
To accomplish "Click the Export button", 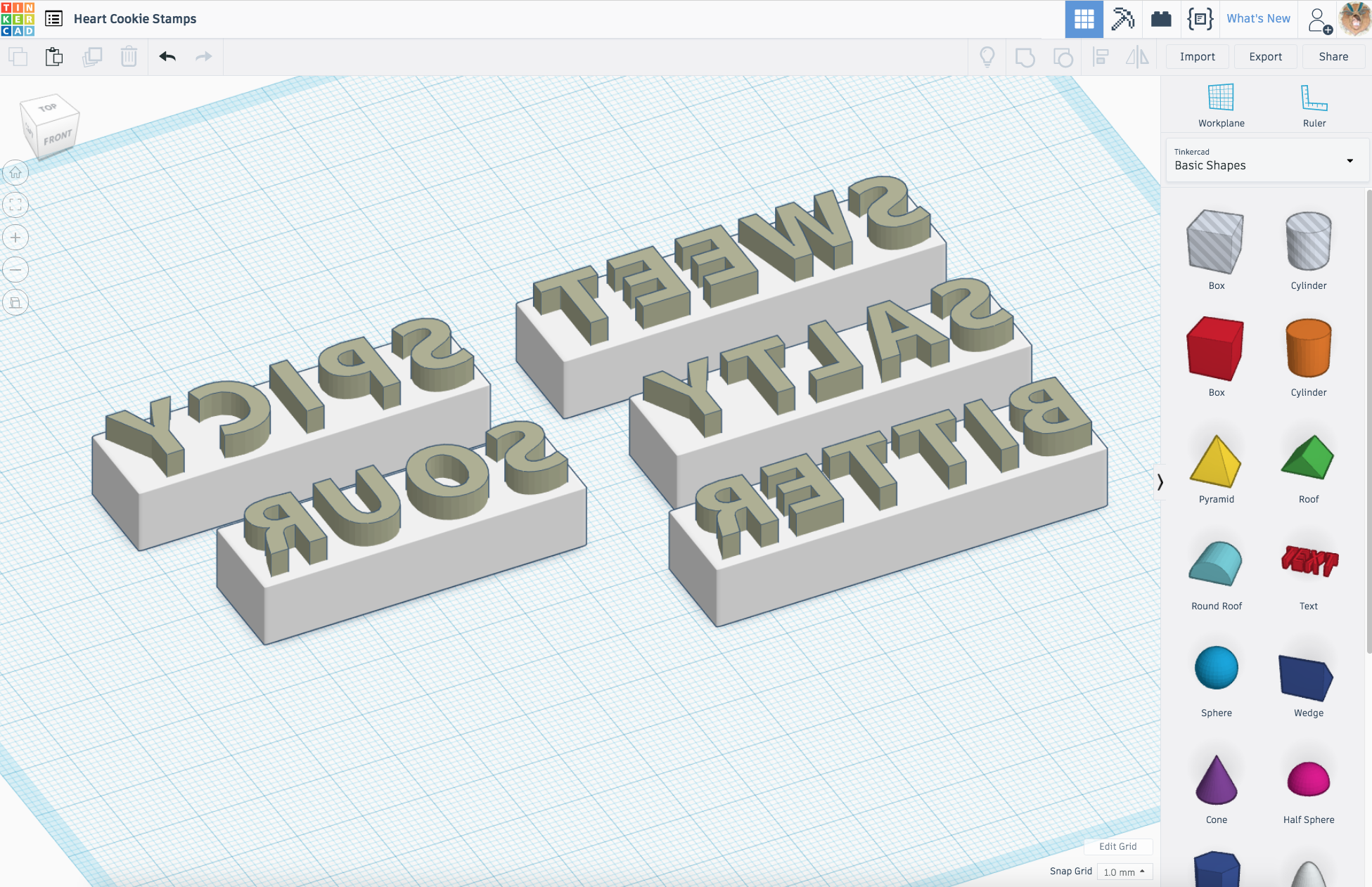I will [1266, 56].
